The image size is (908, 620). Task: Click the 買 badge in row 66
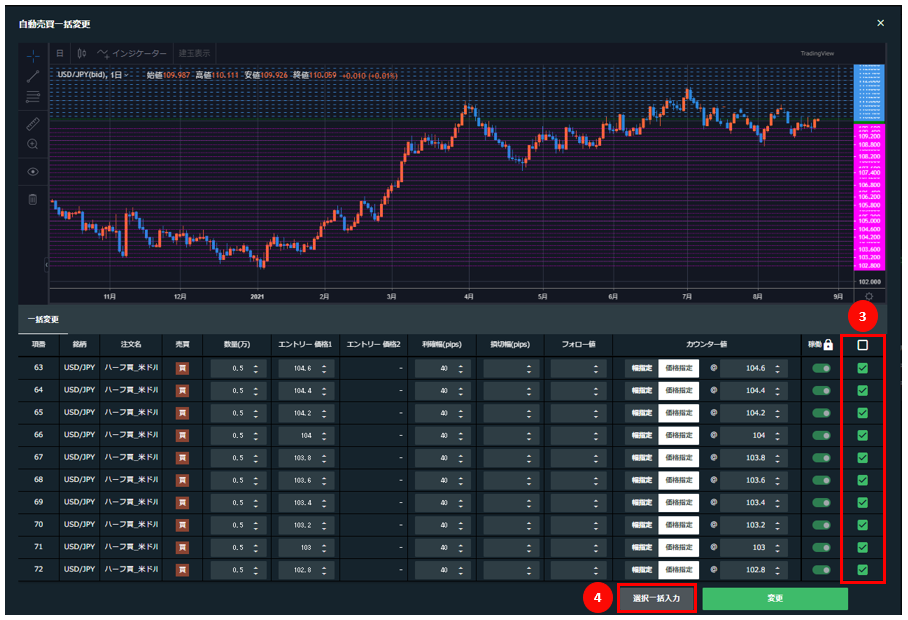[182, 435]
